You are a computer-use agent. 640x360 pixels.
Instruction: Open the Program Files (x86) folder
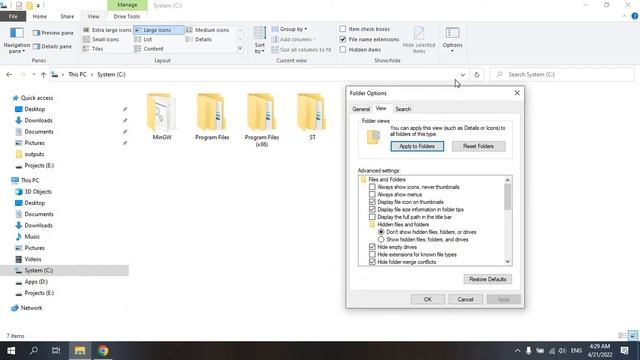pyautogui.click(x=262, y=120)
